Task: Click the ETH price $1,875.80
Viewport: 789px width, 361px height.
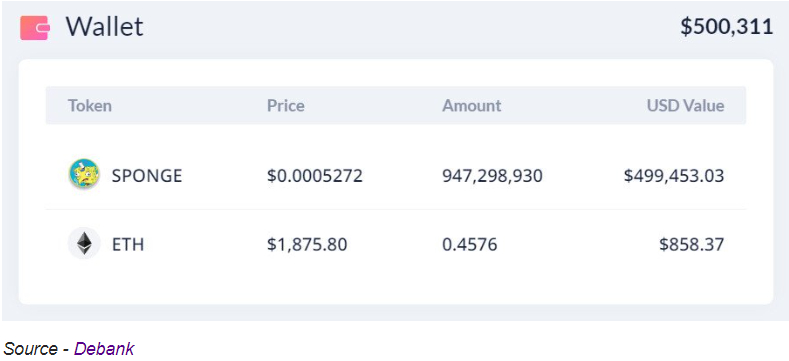Action: [307, 245]
